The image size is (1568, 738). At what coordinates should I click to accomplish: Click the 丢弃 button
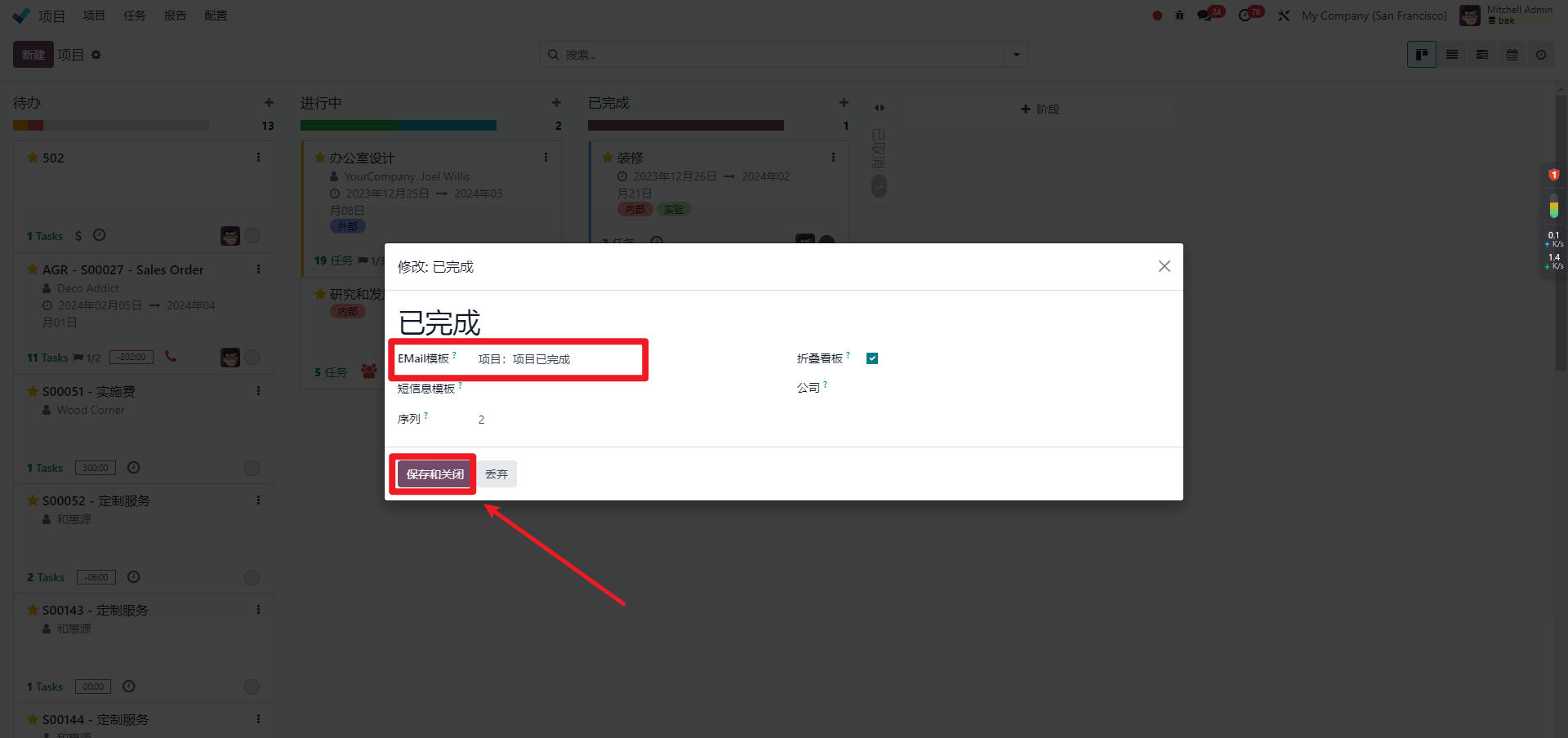pyautogui.click(x=497, y=474)
